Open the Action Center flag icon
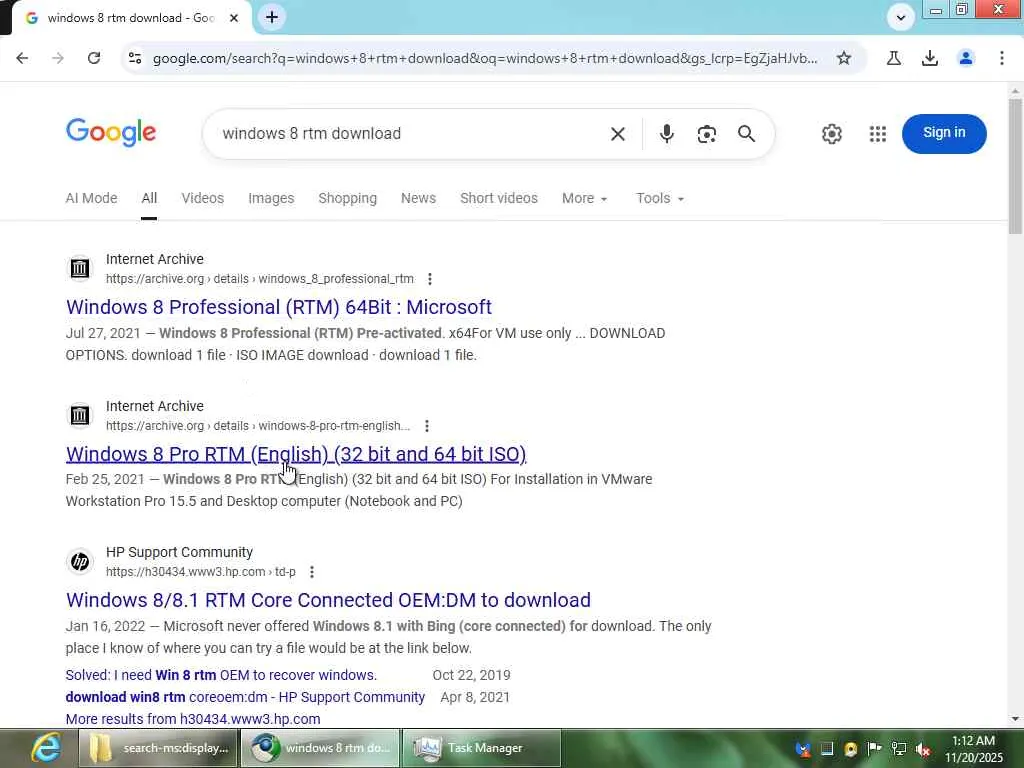 pyautogui.click(x=874, y=749)
